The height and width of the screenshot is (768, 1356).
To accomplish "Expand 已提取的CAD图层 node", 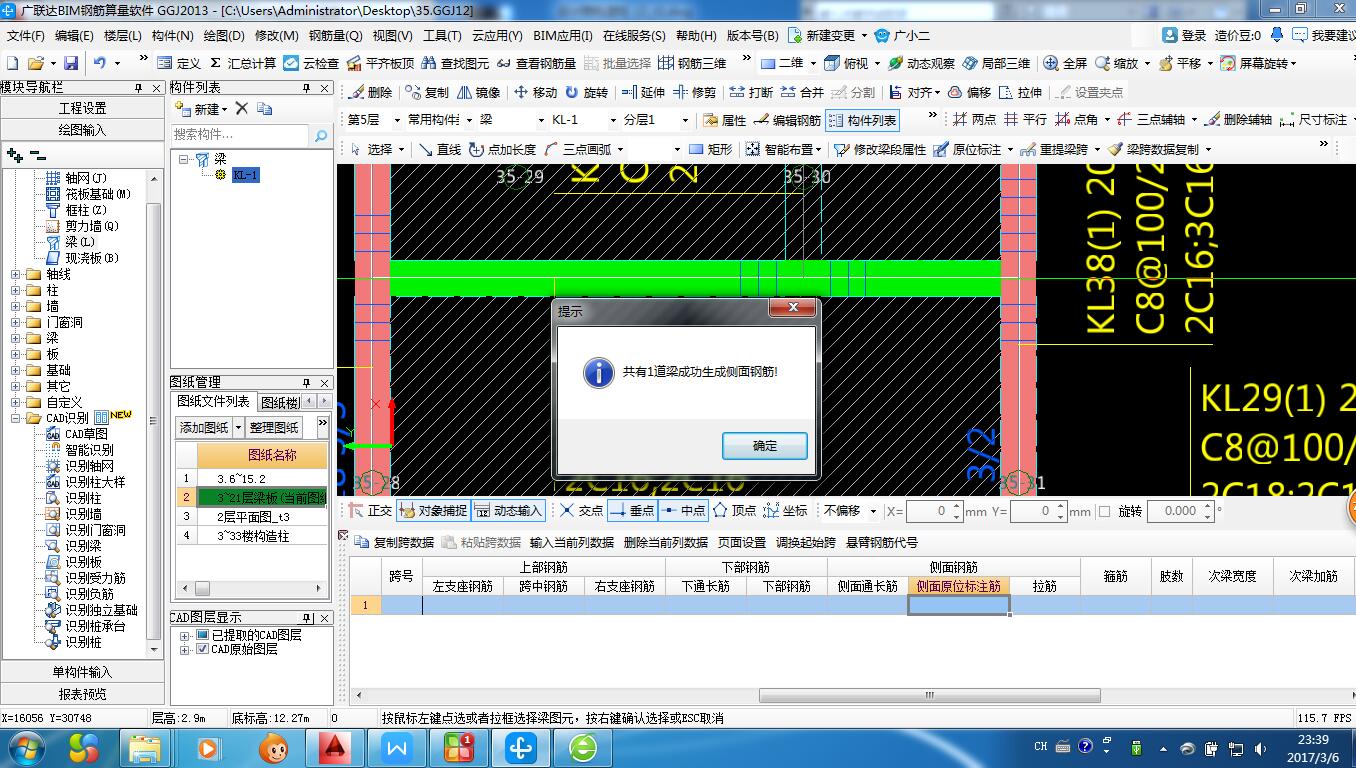I will tap(184, 635).
